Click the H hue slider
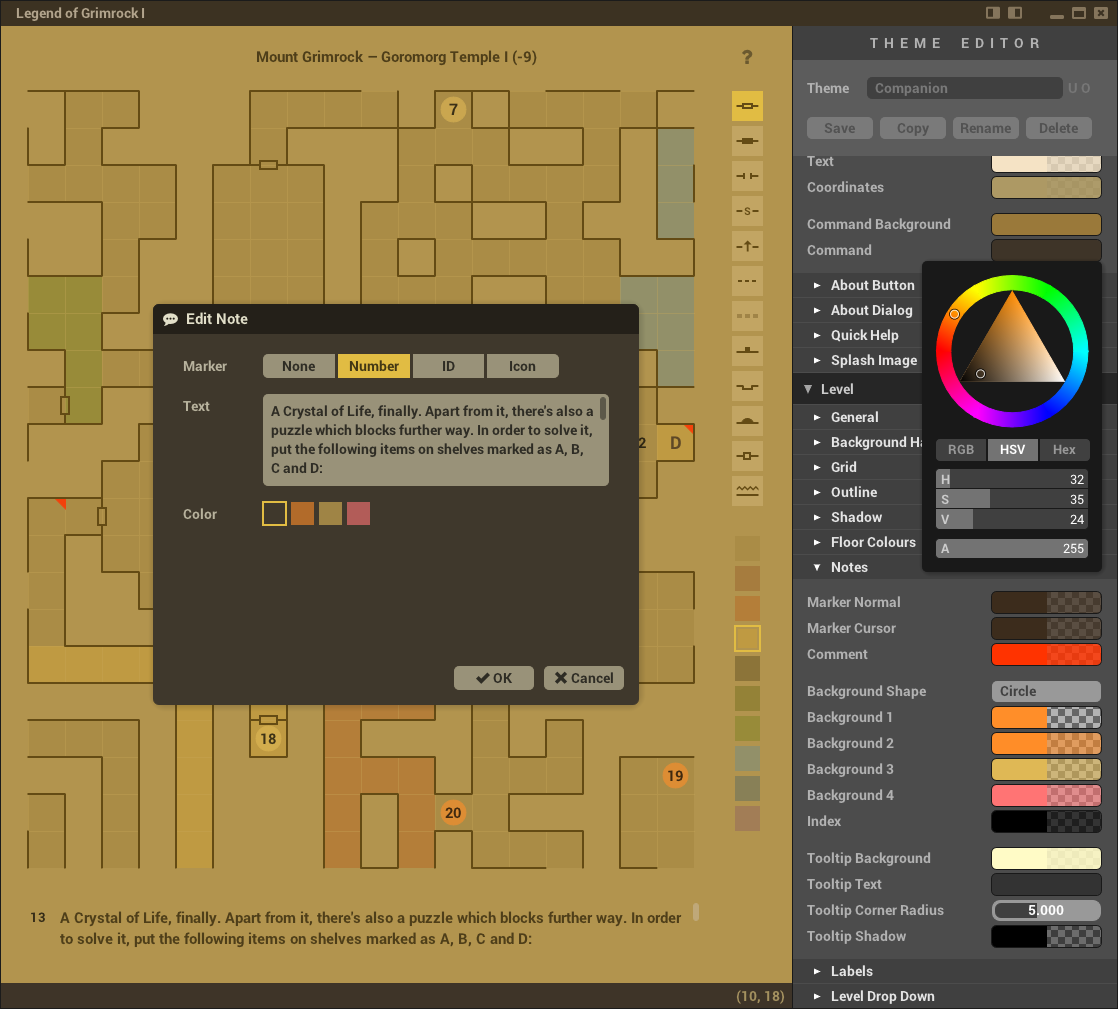1118x1009 pixels. point(1012,479)
